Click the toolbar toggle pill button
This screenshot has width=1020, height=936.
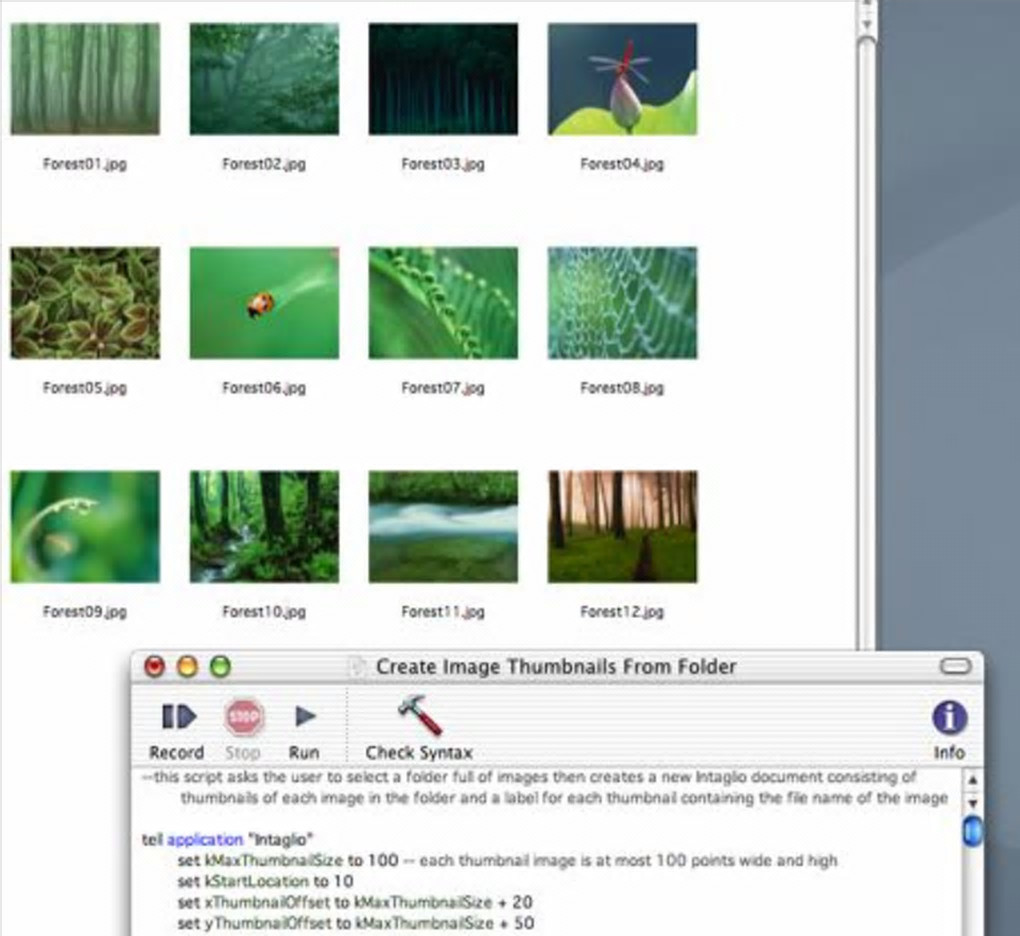[955, 667]
